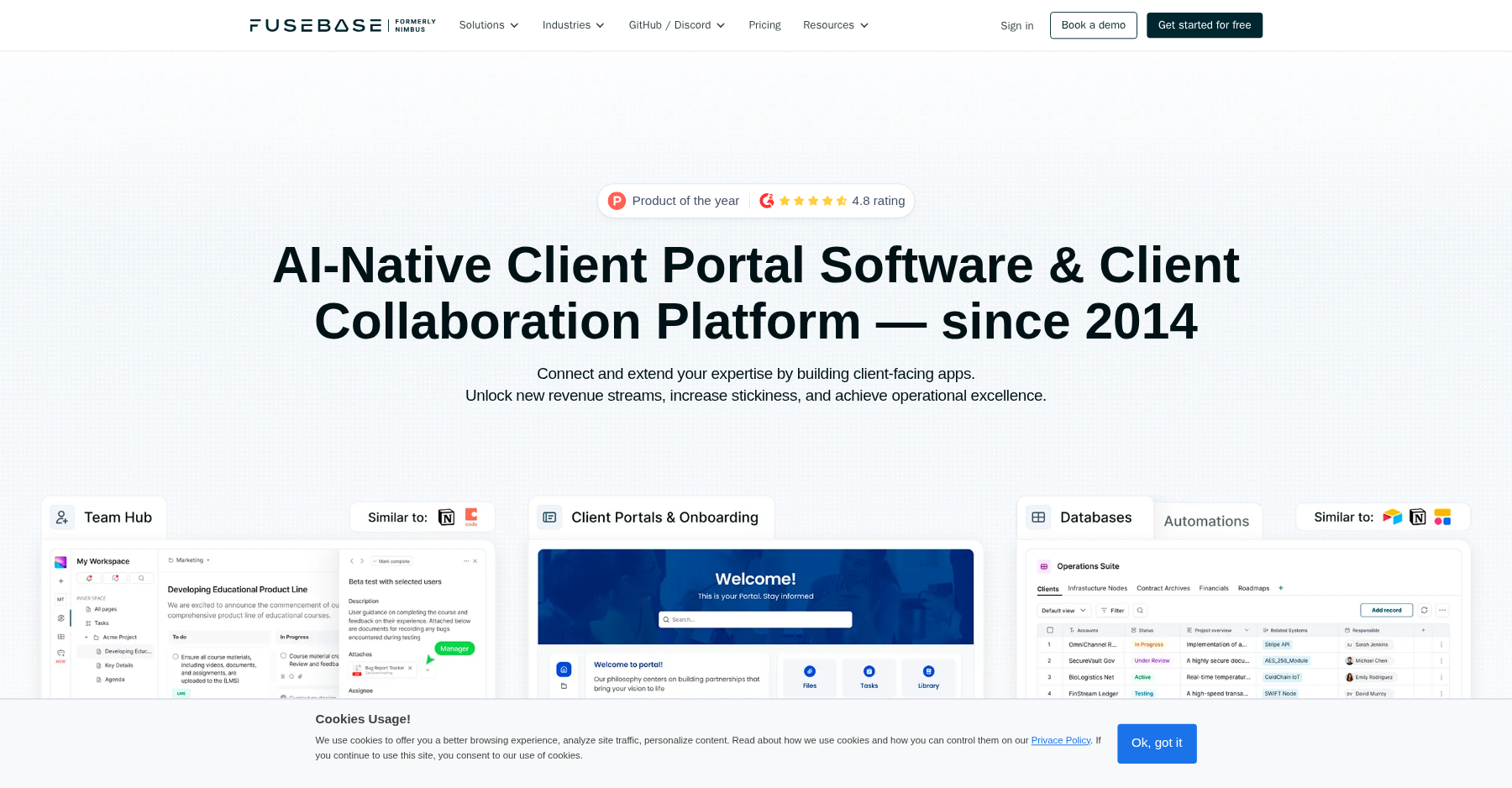Open the Industries dropdown
Screen dimensions: 1512x788
pos(574,25)
